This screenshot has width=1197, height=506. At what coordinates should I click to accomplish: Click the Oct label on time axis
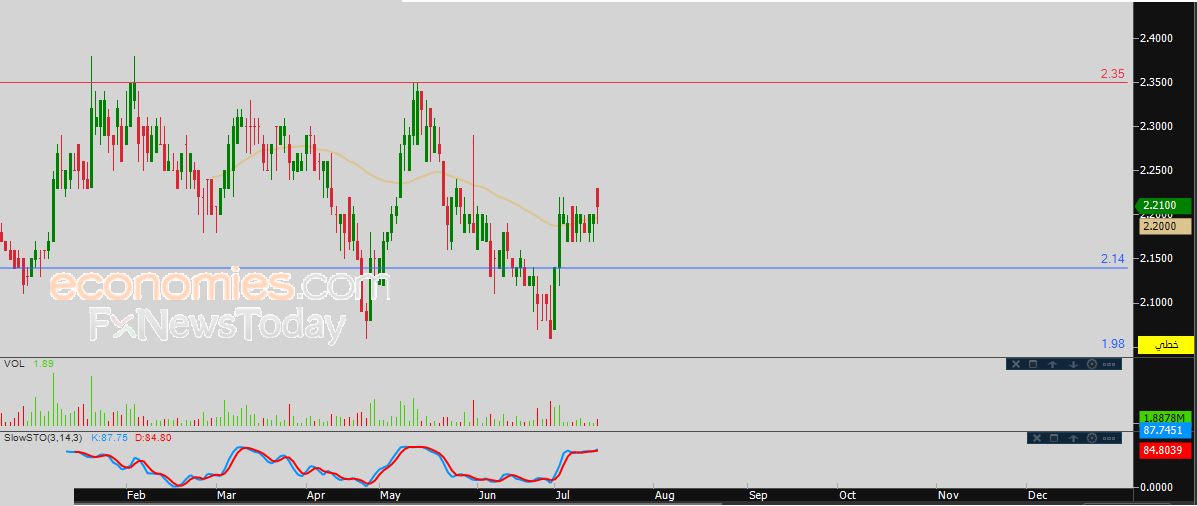pos(847,495)
